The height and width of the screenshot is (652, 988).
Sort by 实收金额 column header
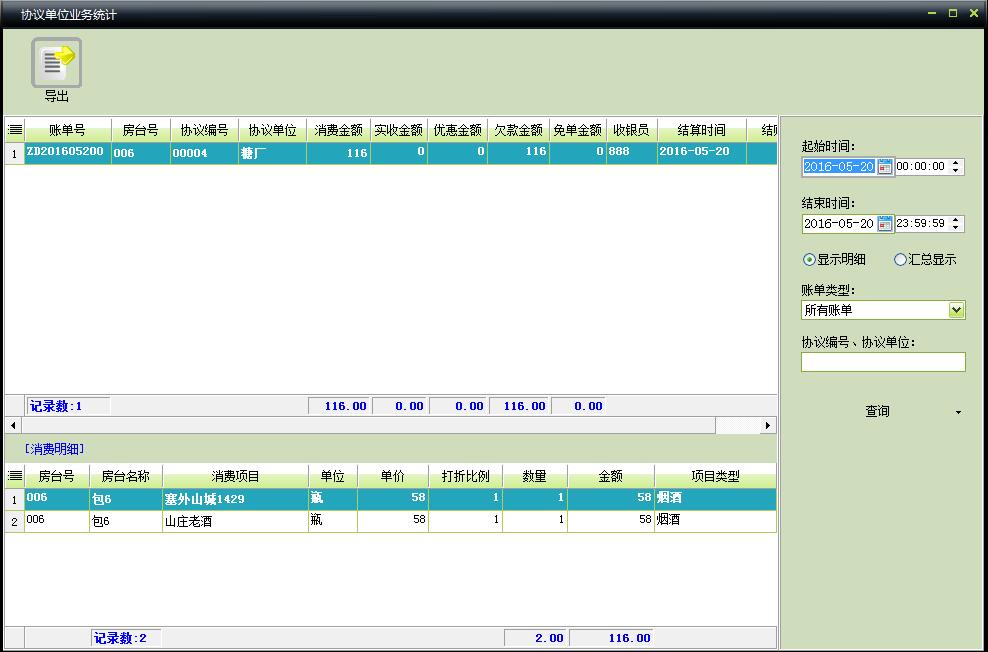pyautogui.click(x=399, y=130)
